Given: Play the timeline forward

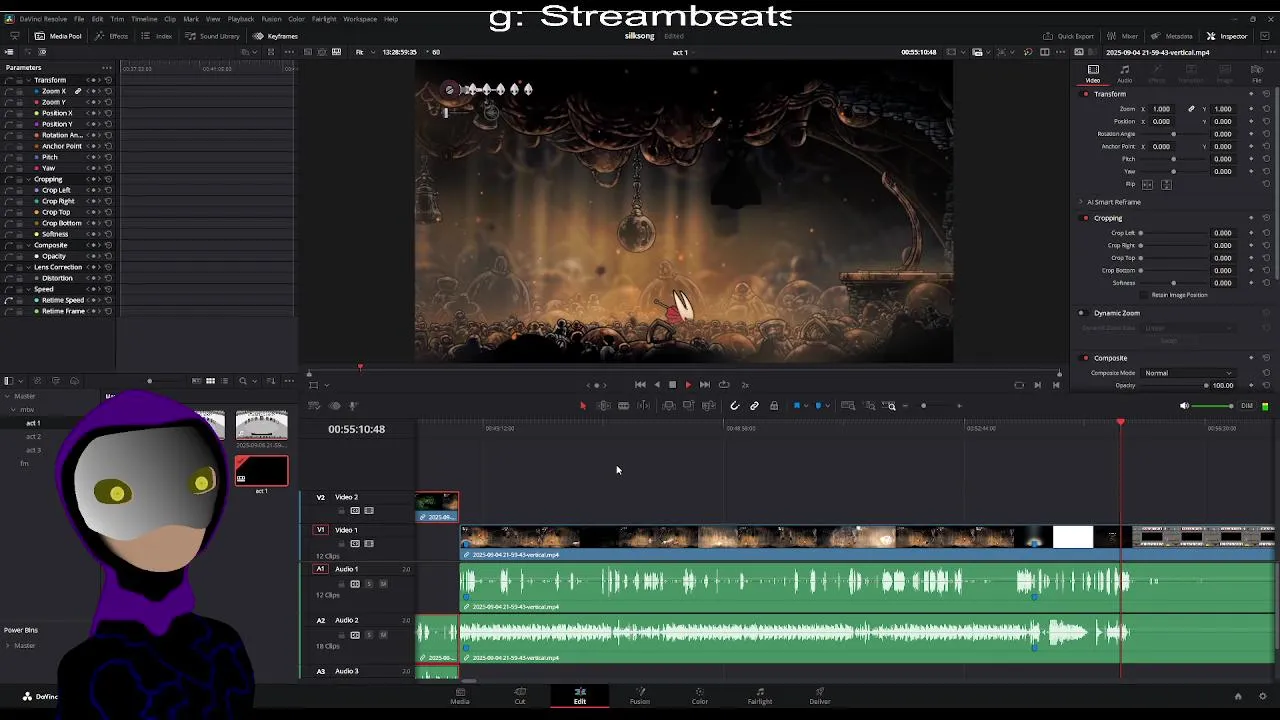Looking at the screenshot, I should pyautogui.click(x=688, y=384).
